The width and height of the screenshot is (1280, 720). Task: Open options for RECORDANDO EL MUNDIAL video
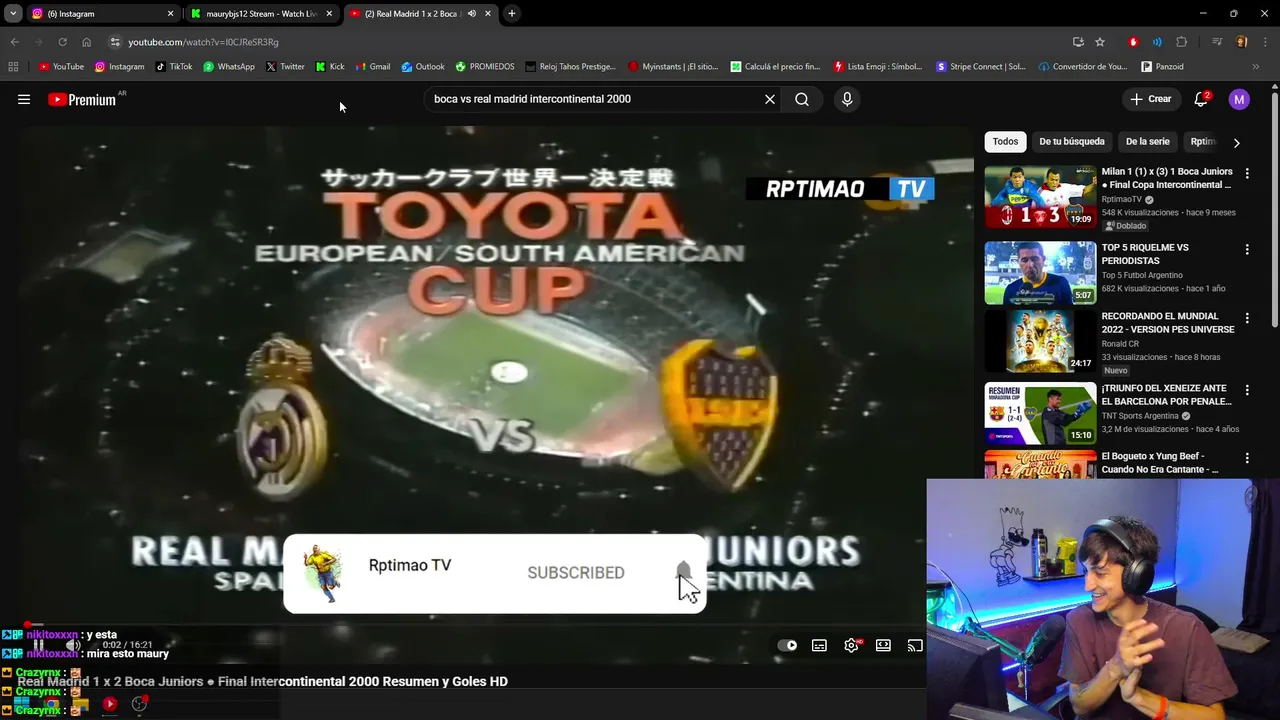pos(1246,319)
